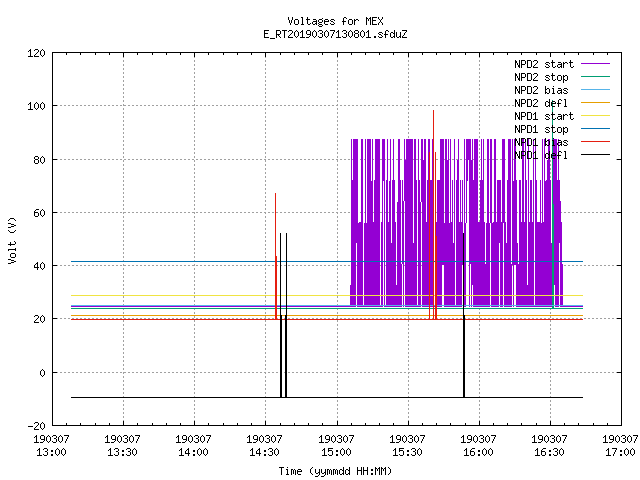640x480 pixels.
Task: Click the x-axis tick label 17:00
Action: (x=620, y=452)
